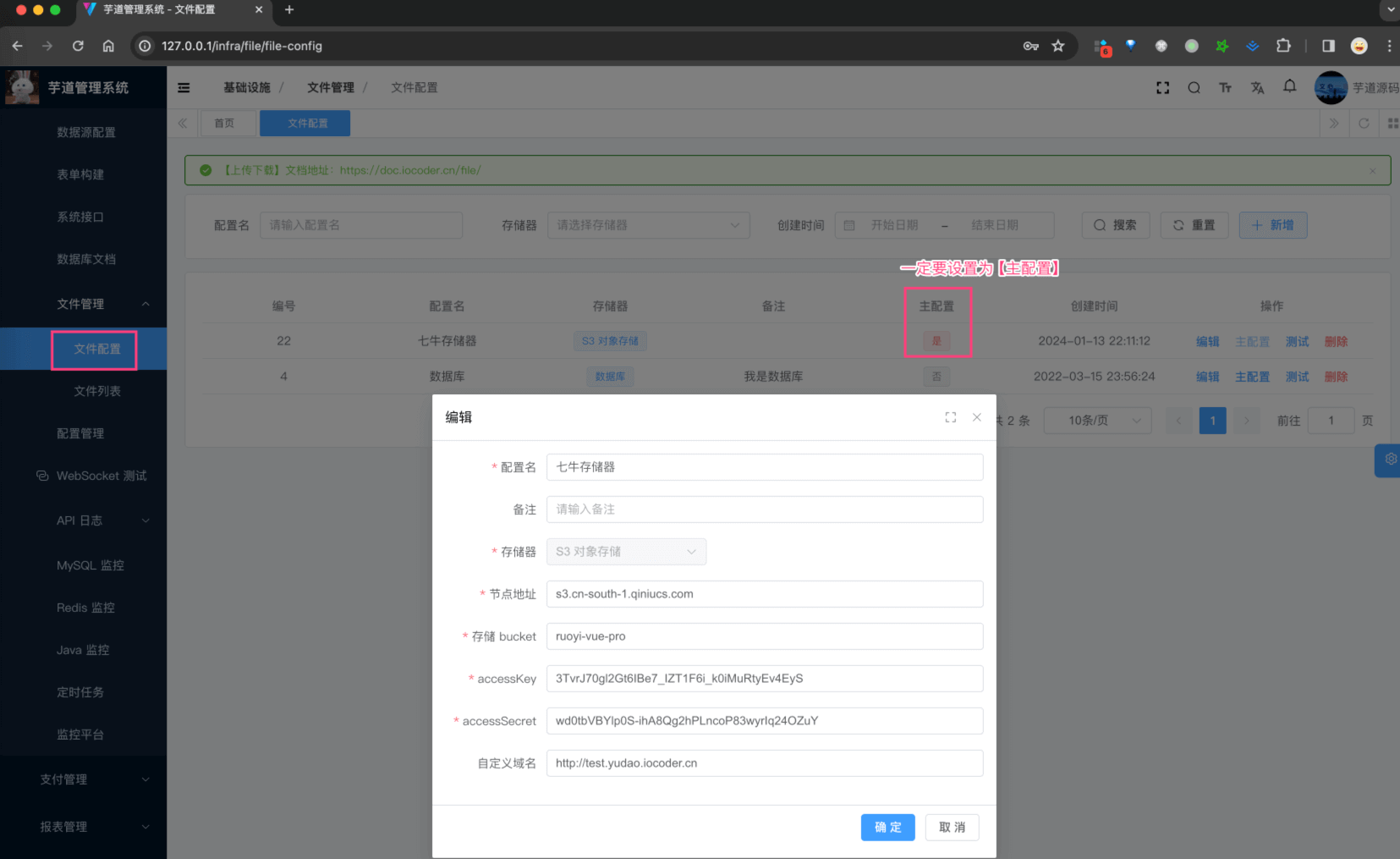Open the notification bell icon

tap(1289, 86)
